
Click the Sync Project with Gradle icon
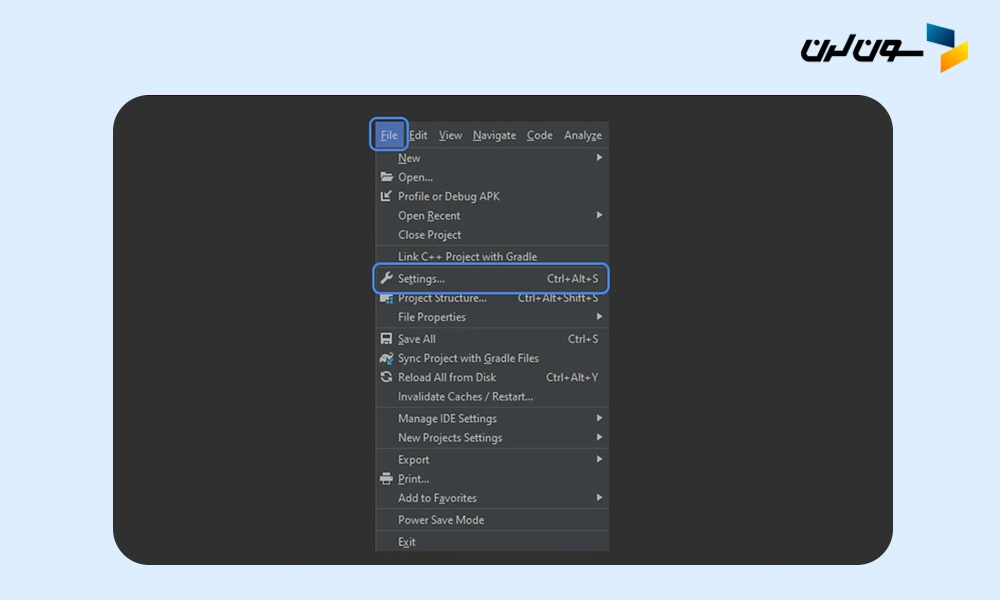pyautogui.click(x=387, y=358)
